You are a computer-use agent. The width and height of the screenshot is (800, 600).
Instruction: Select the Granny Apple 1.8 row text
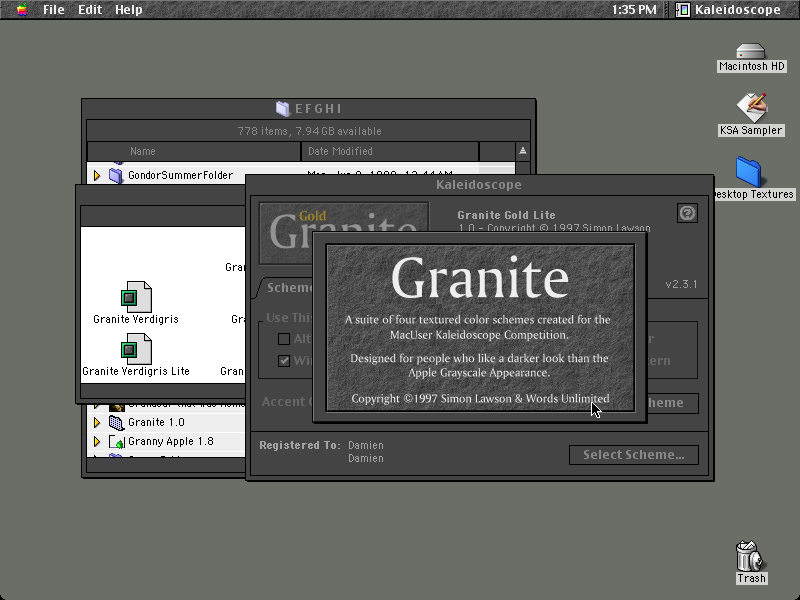click(170, 441)
